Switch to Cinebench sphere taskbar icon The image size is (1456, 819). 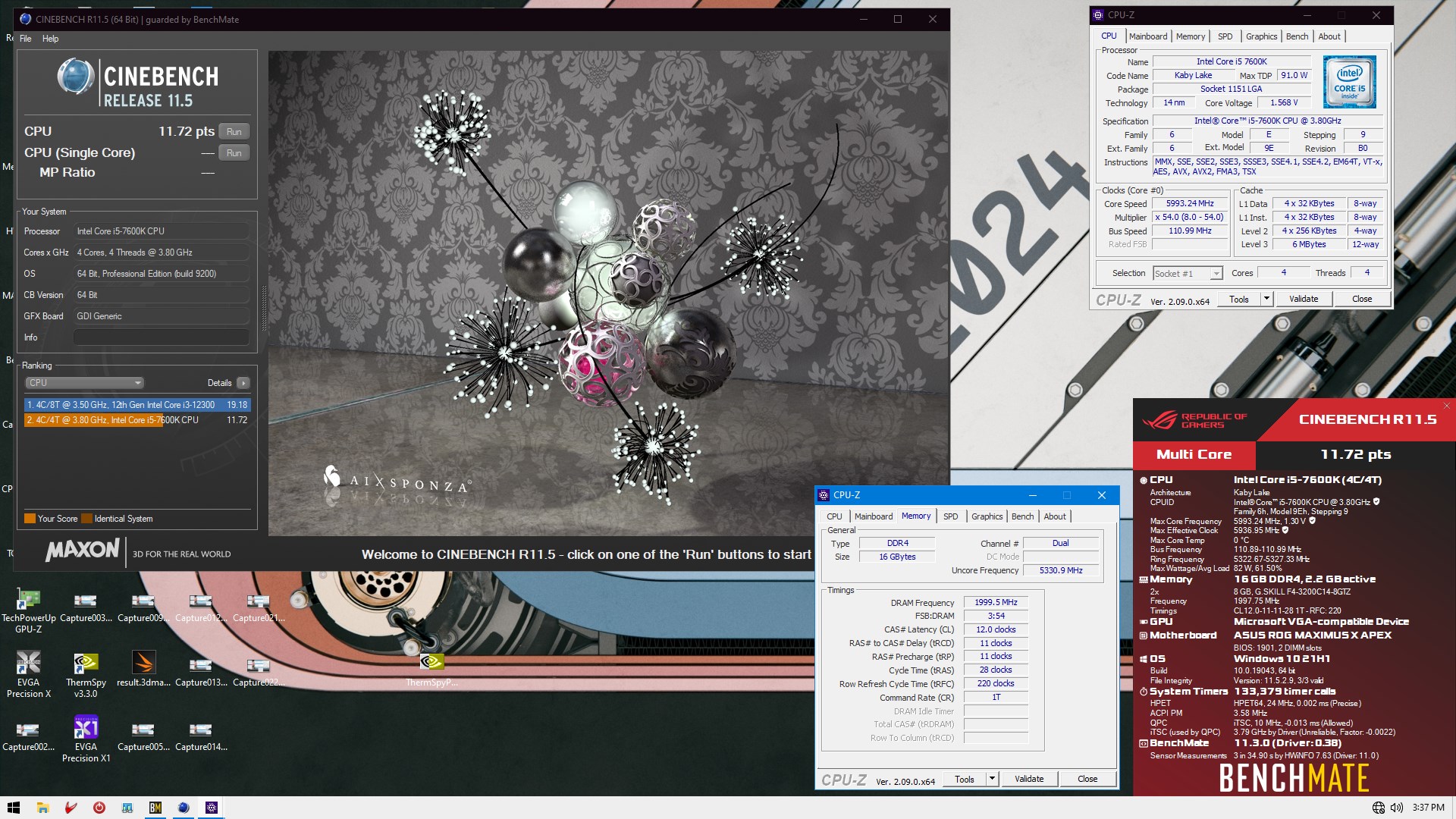184,808
